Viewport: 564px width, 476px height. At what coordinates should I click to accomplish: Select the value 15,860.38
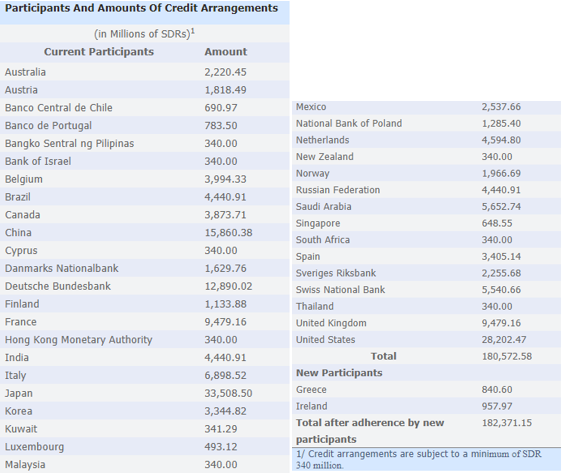coord(228,233)
